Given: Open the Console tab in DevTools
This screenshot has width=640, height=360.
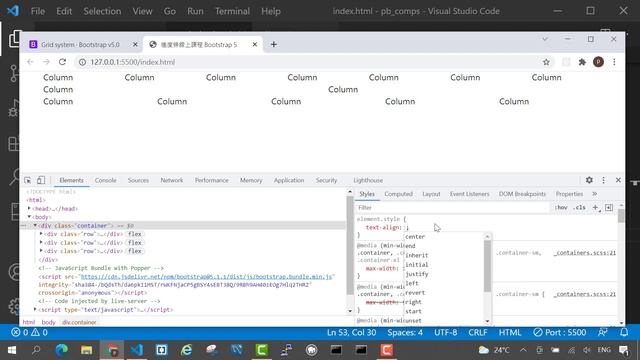Looking at the screenshot, I should pos(105,180).
